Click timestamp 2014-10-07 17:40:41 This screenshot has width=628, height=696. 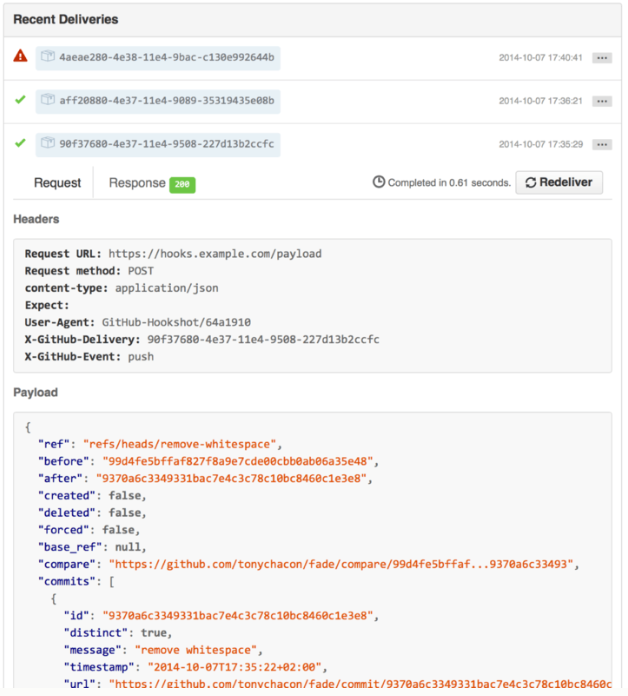[540, 58]
